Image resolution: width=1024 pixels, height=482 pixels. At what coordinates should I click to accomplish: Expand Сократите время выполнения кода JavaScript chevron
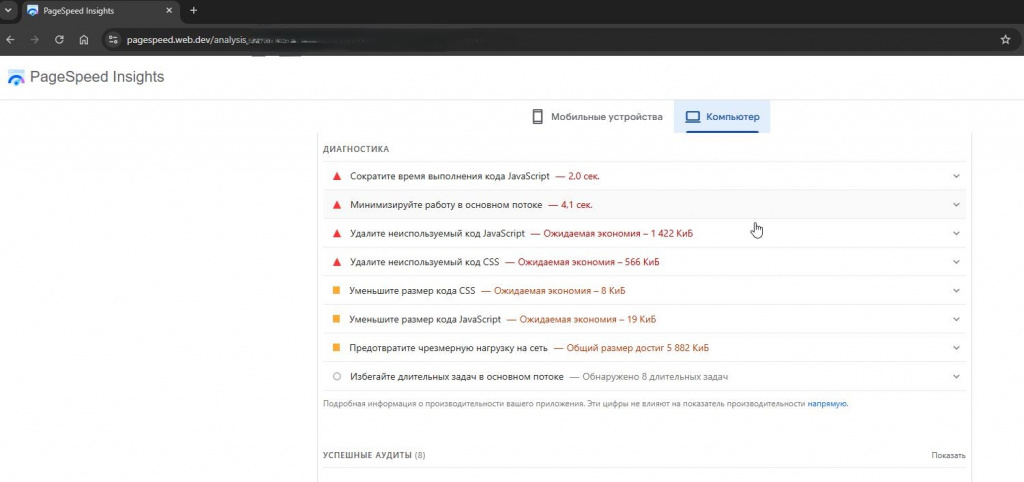coord(956,176)
